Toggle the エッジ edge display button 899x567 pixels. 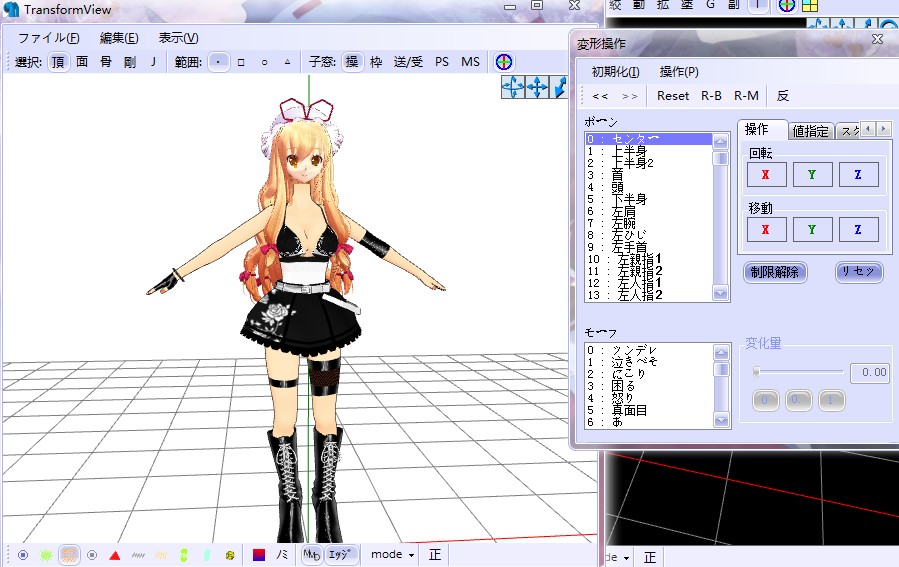click(x=339, y=555)
